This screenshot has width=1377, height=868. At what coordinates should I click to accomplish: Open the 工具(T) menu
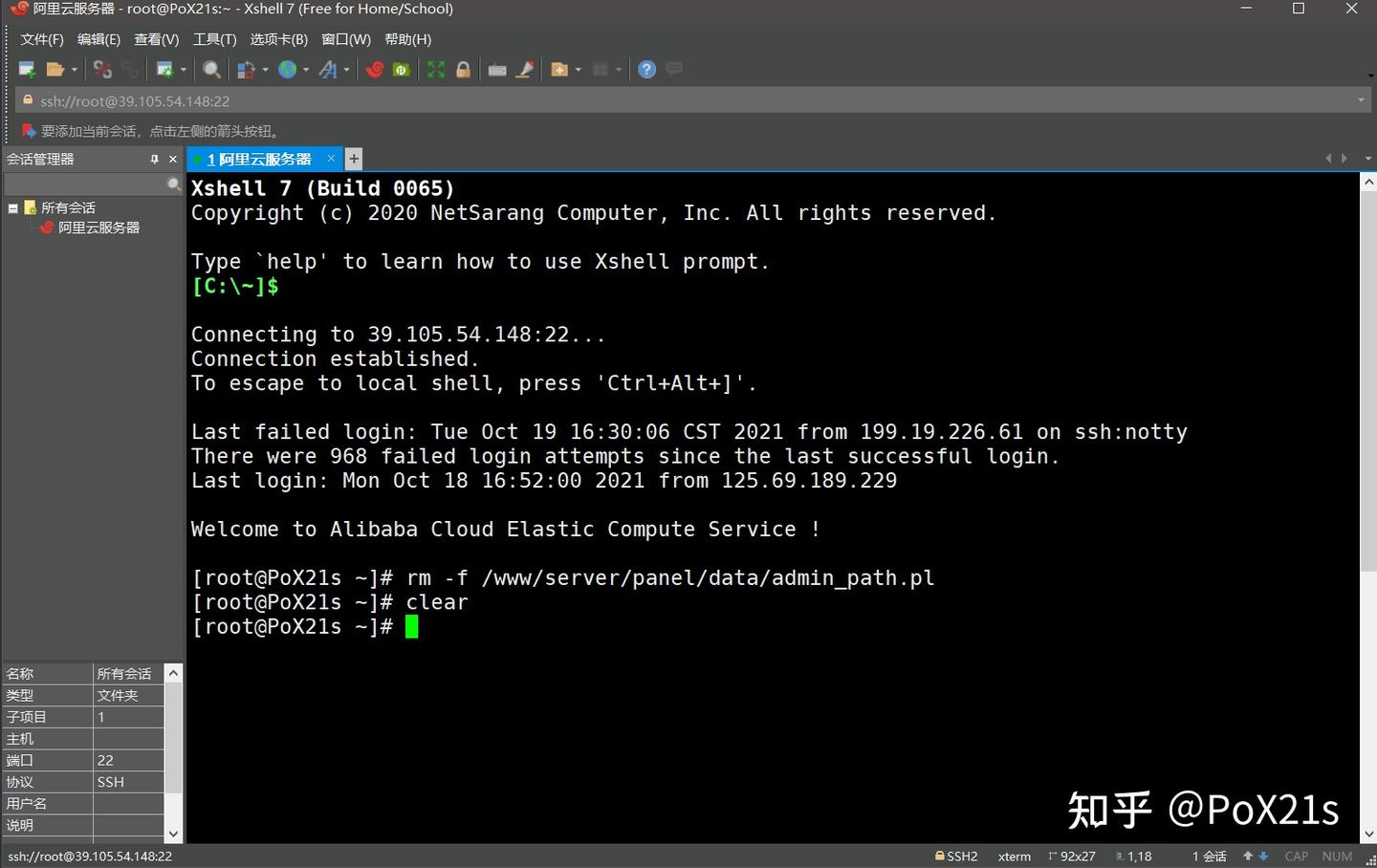(x=214, y=39)
